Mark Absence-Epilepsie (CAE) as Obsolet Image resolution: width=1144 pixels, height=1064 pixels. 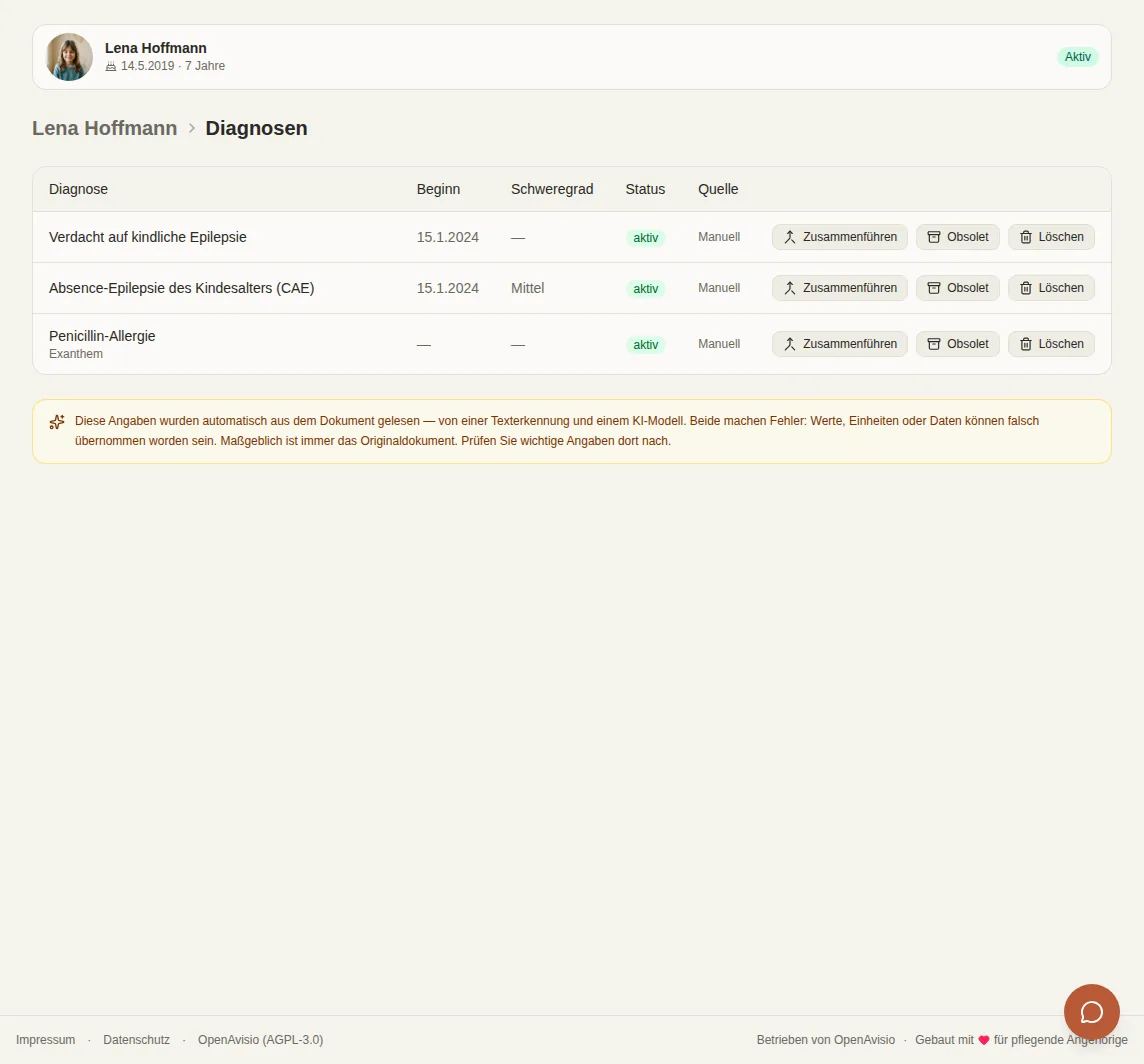tap(957, 288)
